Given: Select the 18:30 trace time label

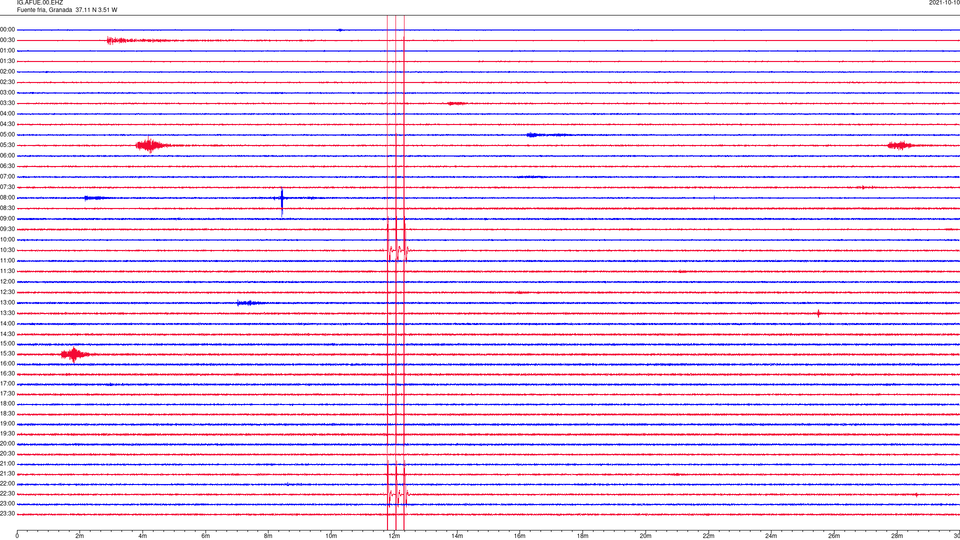Looking at the screenshot, I should click(8, 414).
